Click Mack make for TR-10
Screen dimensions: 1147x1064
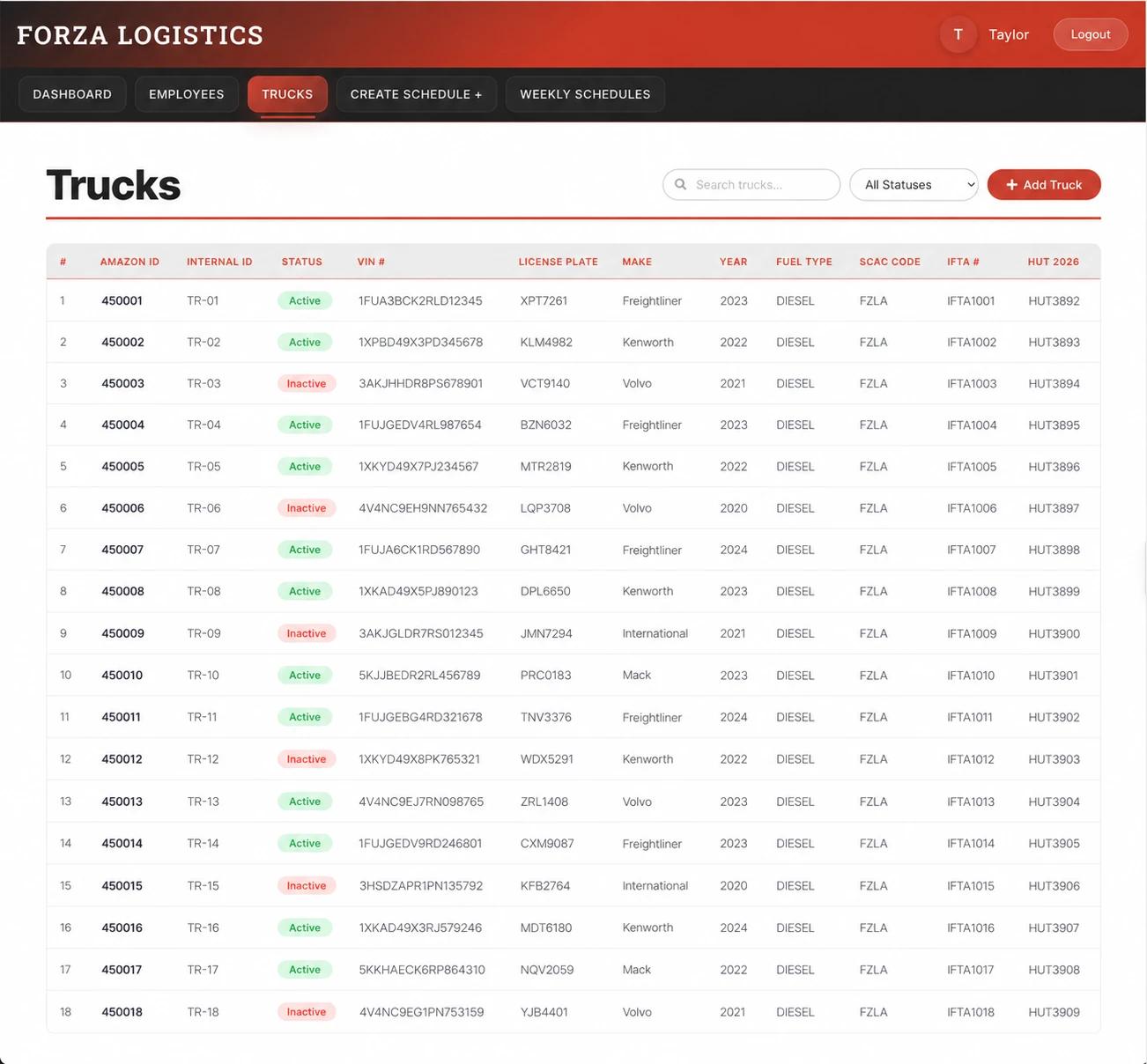click(636, 675)
